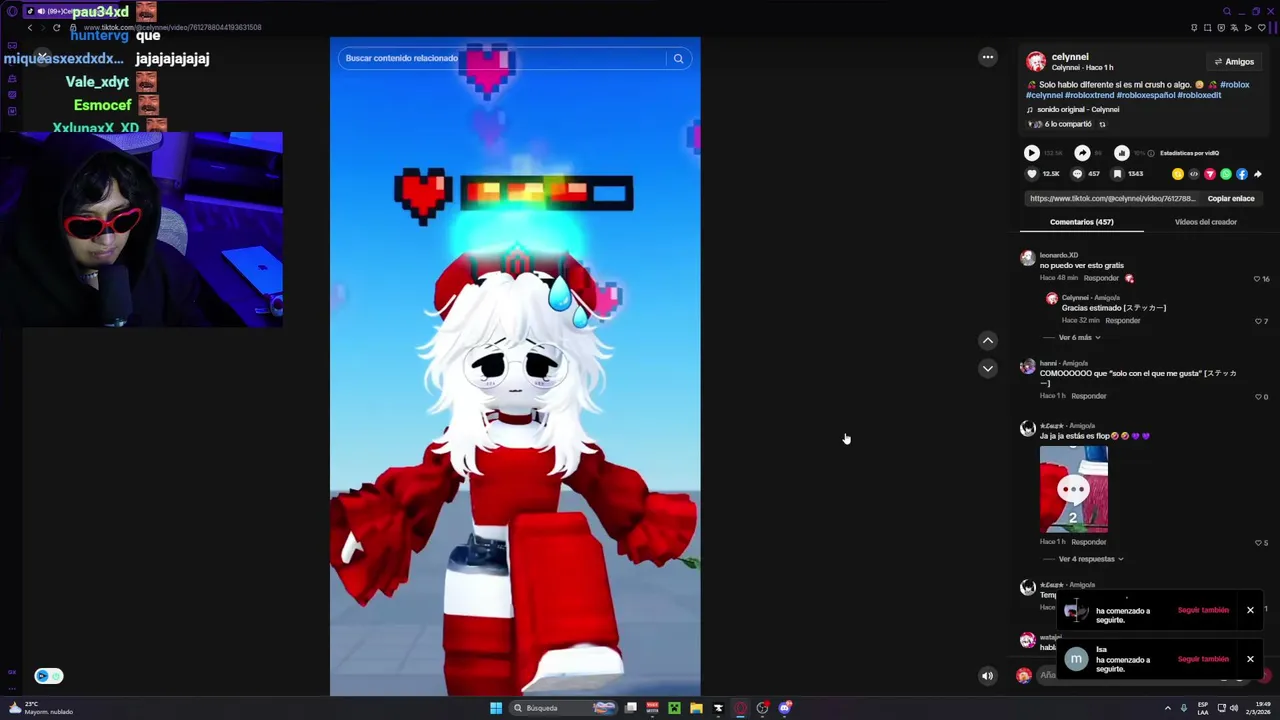Open Discord from the Windows taskbar
The width and height of the screenshot is (1280, 720).
point(785,708)
